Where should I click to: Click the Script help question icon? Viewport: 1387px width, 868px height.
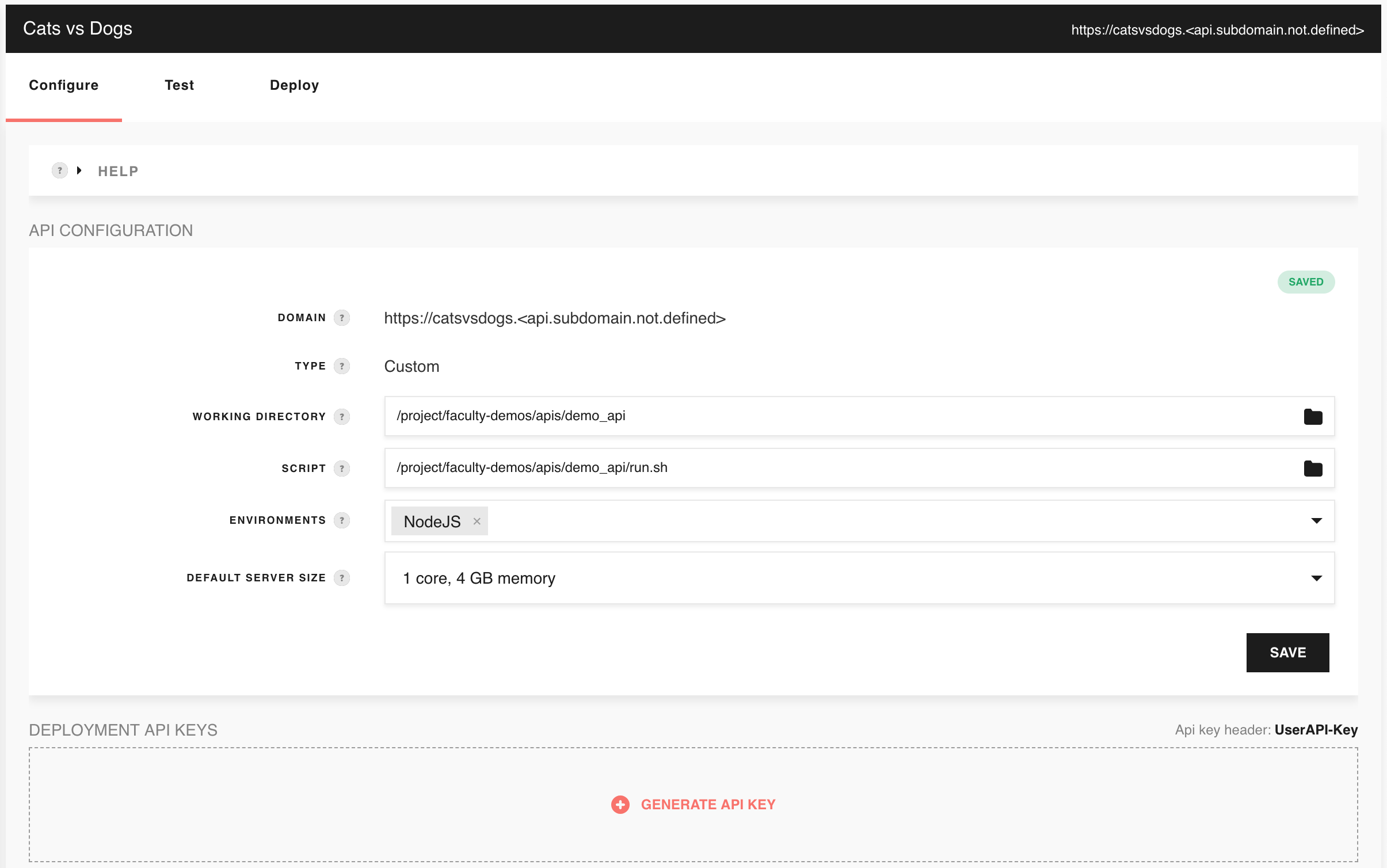342,469
